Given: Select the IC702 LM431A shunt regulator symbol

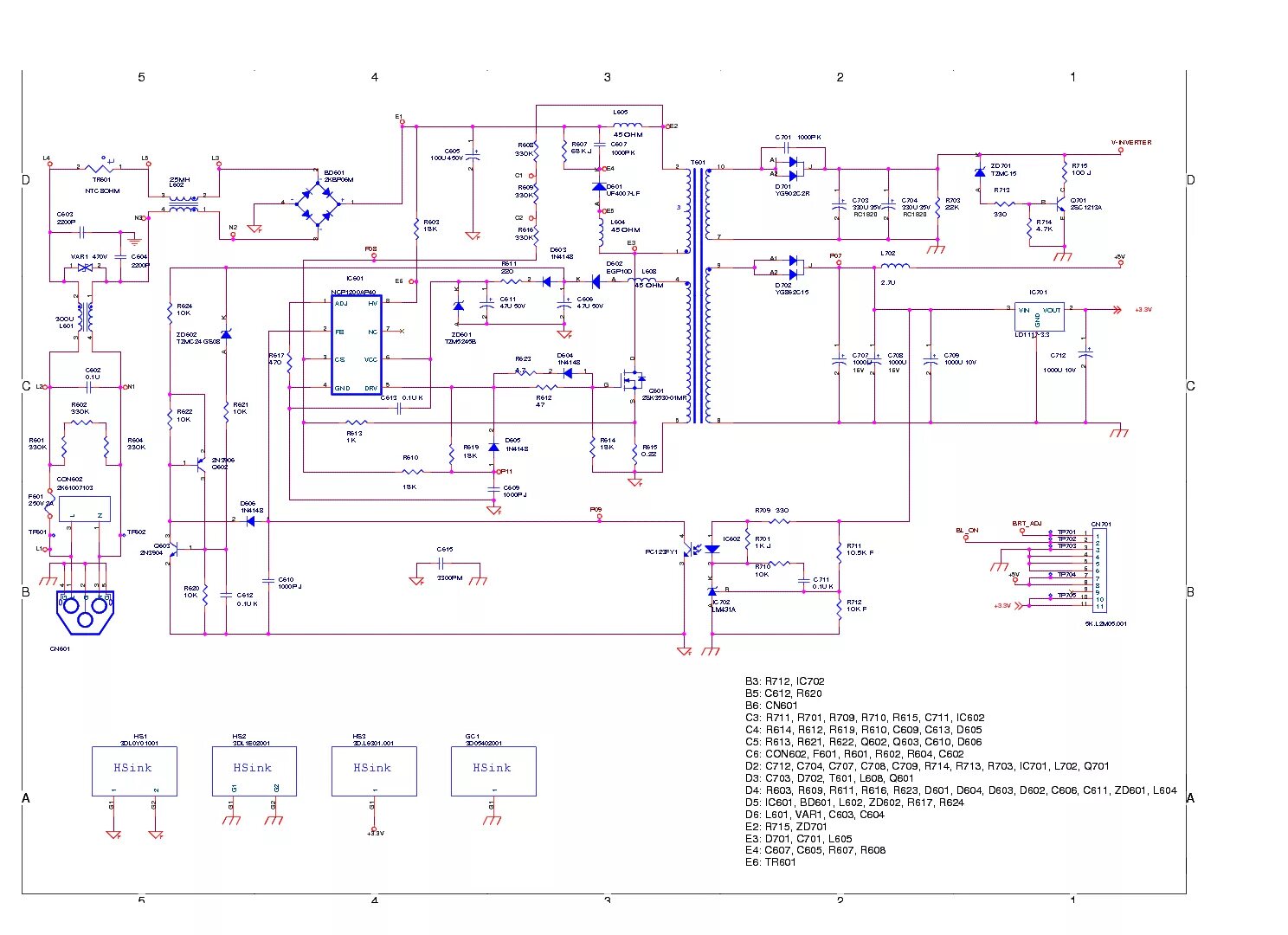Looking at the screenshot, I should [712, 592].
